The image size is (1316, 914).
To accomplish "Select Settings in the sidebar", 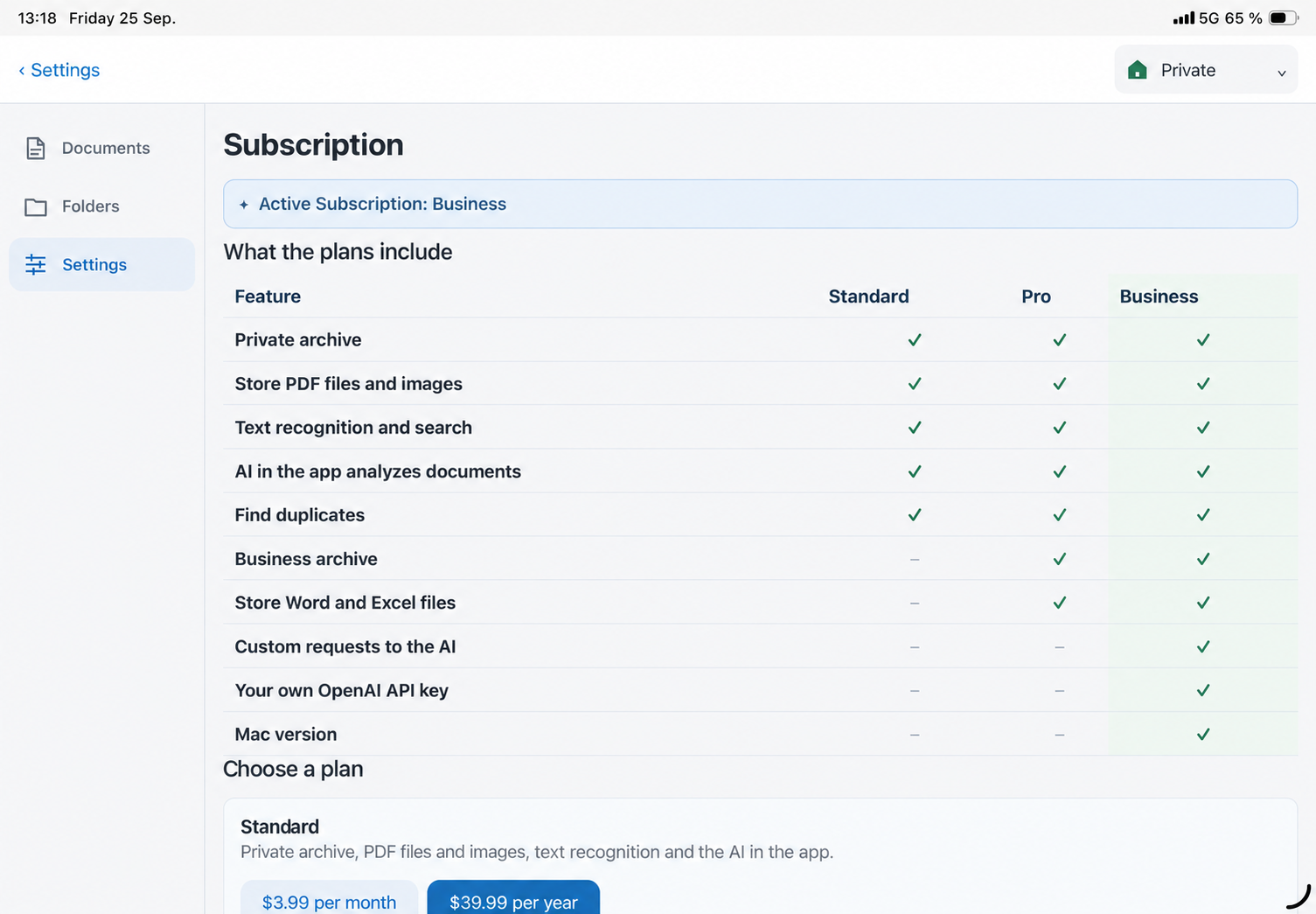I will point(101,264).
